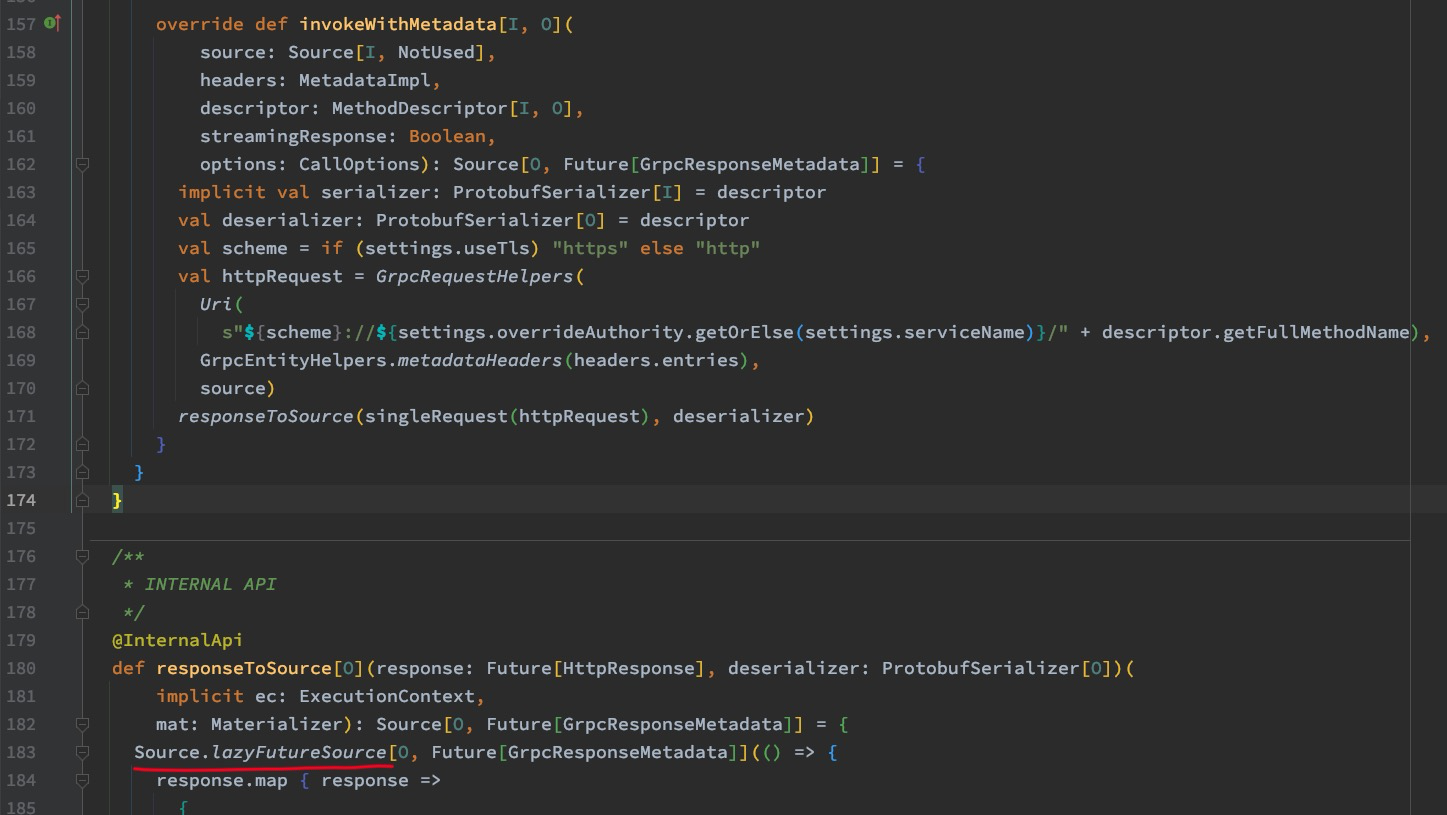The height and width of the screenshot is (815, 1447).
Task: Collapse the doc comment fold on line 176
Action: pyautogui.click(x=83, y=556)
